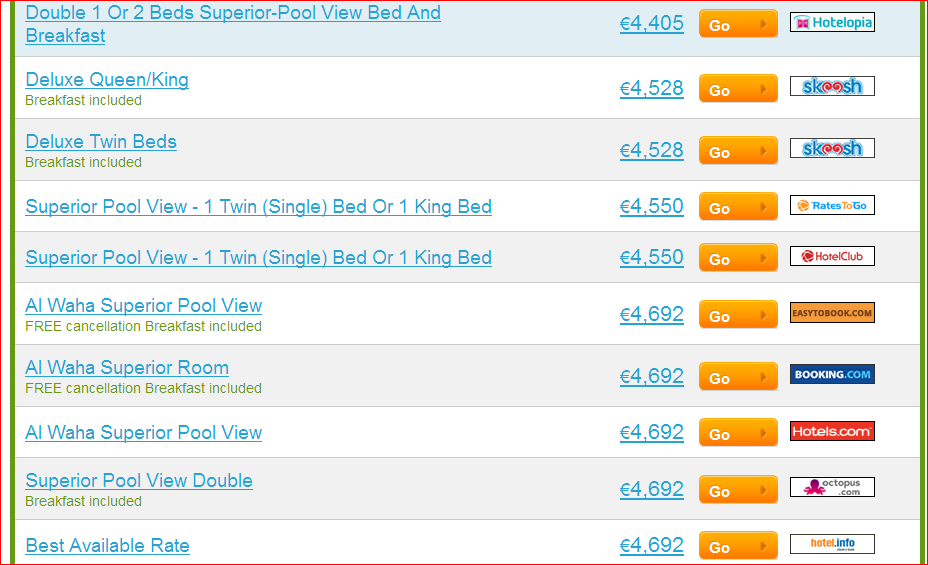Image resolution: width=928 pixels, height=565 pixels.
Task: Open the Hotelopia provider logo
Action: (x=832, y=22)
